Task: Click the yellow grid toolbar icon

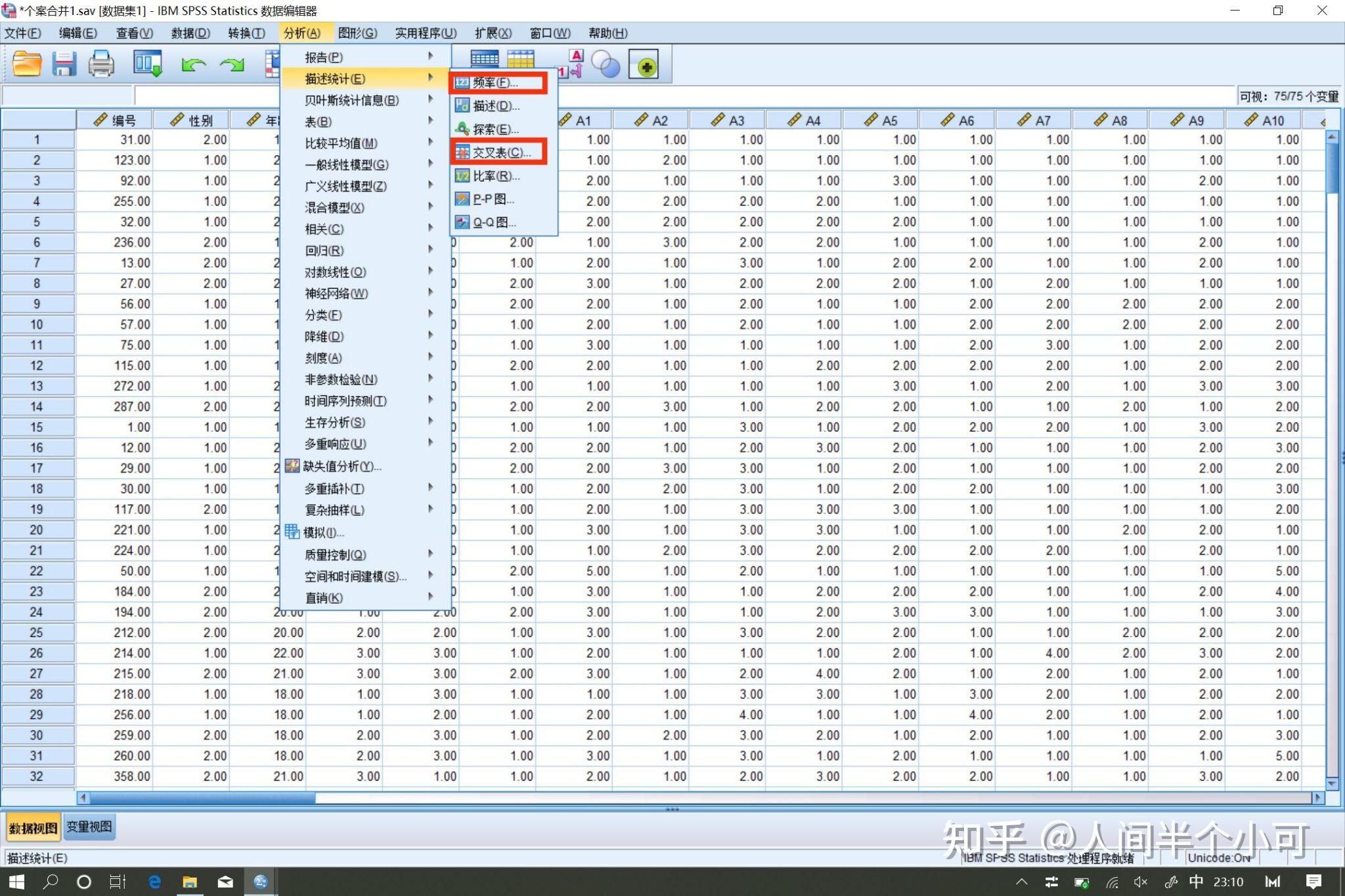Action: (x=520, y=59)
